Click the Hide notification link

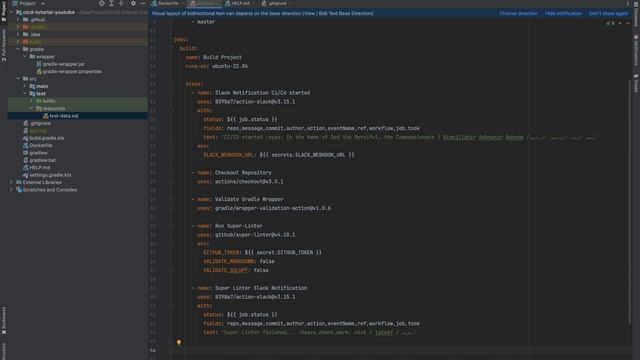click(563, 13)
